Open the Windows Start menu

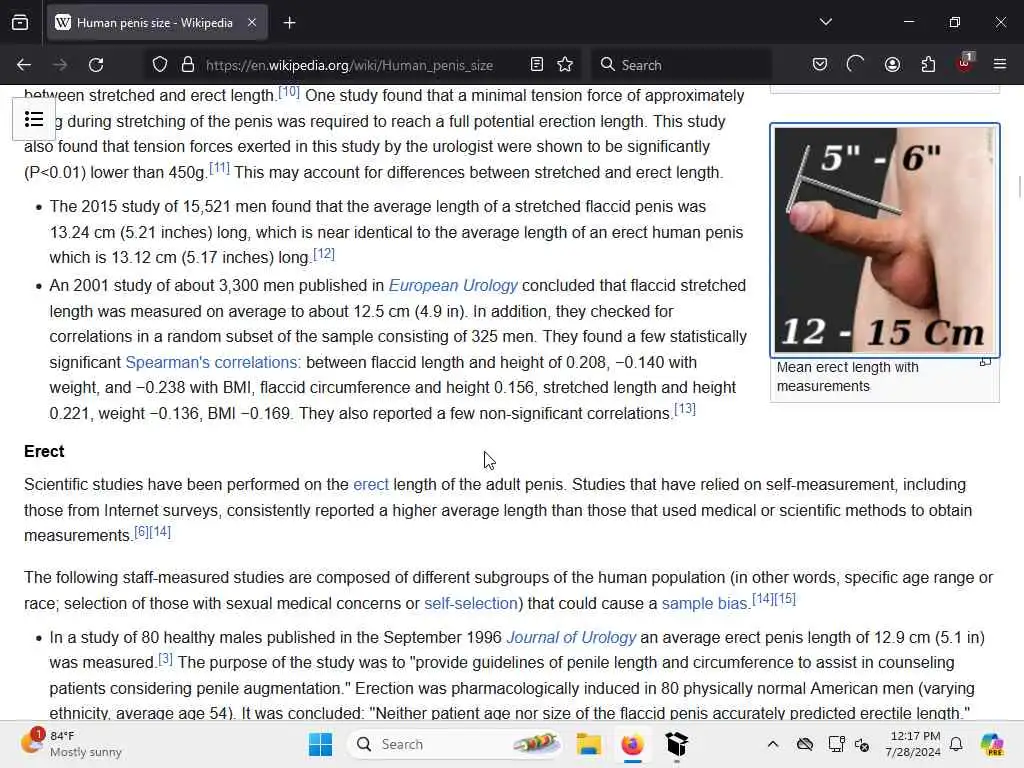[320, 744]
